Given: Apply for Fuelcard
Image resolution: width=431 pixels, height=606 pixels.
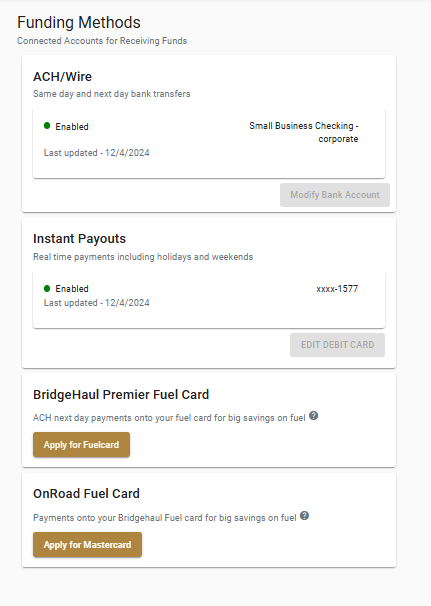Looking at the screenshot, I should pyautogui.click(x=81, y=445).
